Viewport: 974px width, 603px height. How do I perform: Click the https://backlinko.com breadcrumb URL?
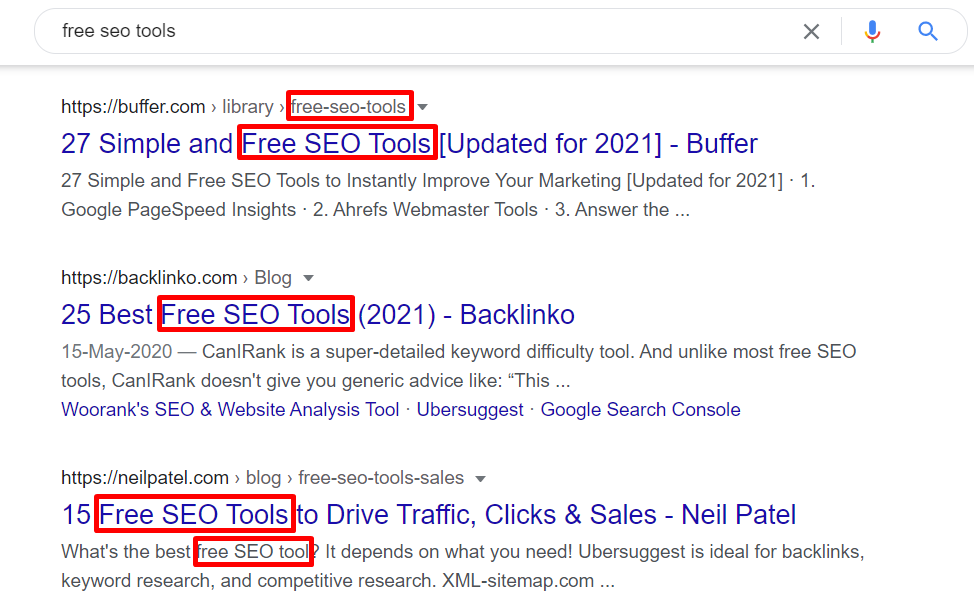pos(149,278)
